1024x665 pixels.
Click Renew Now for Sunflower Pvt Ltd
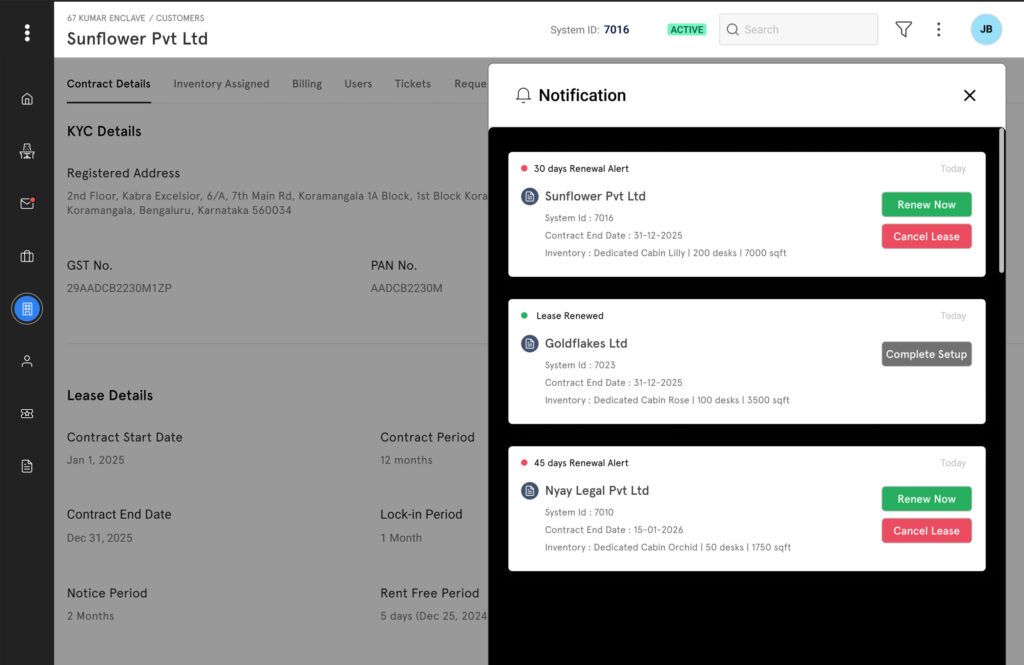tap(926, 205)
